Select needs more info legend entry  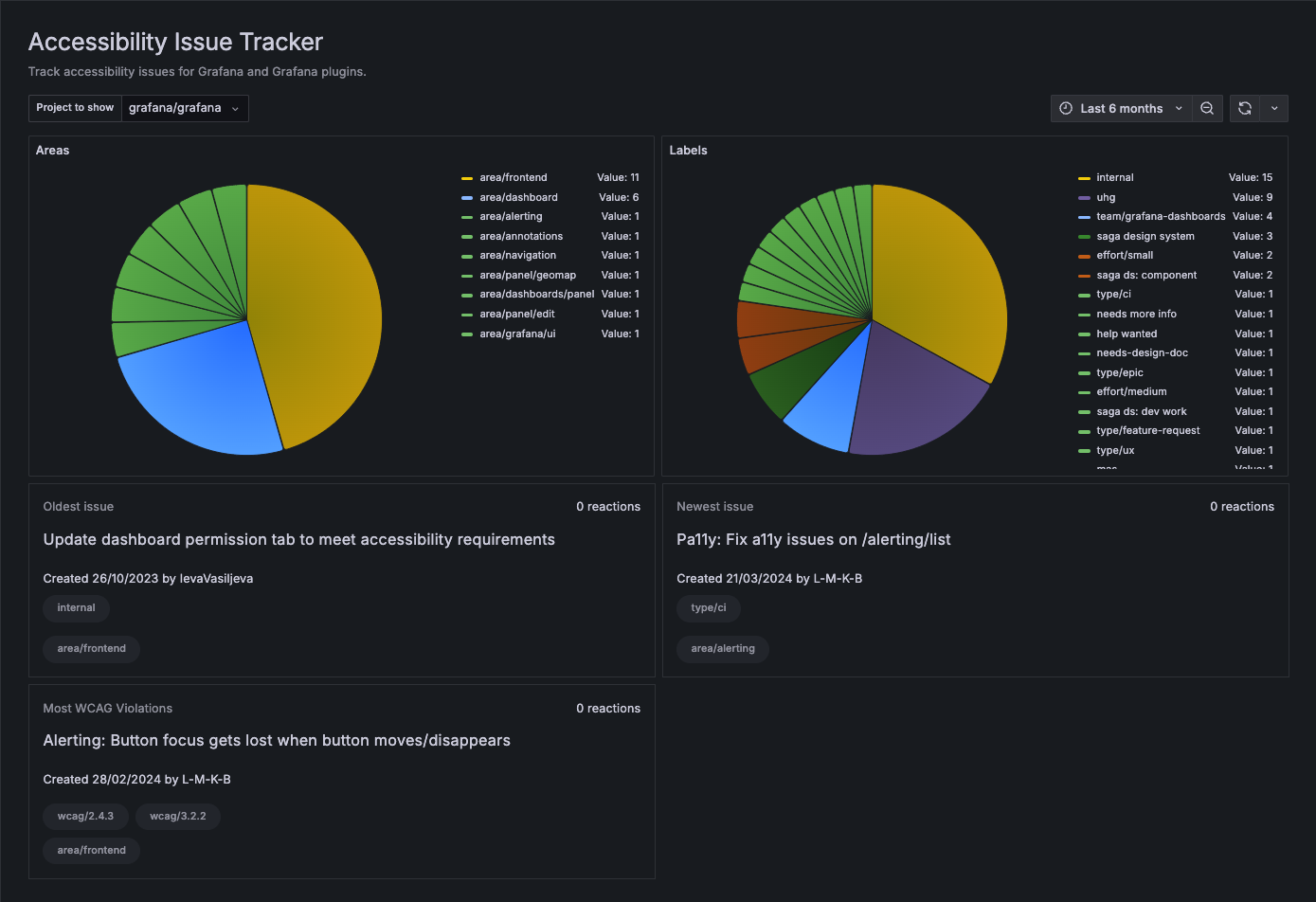tap(1136, 314)
